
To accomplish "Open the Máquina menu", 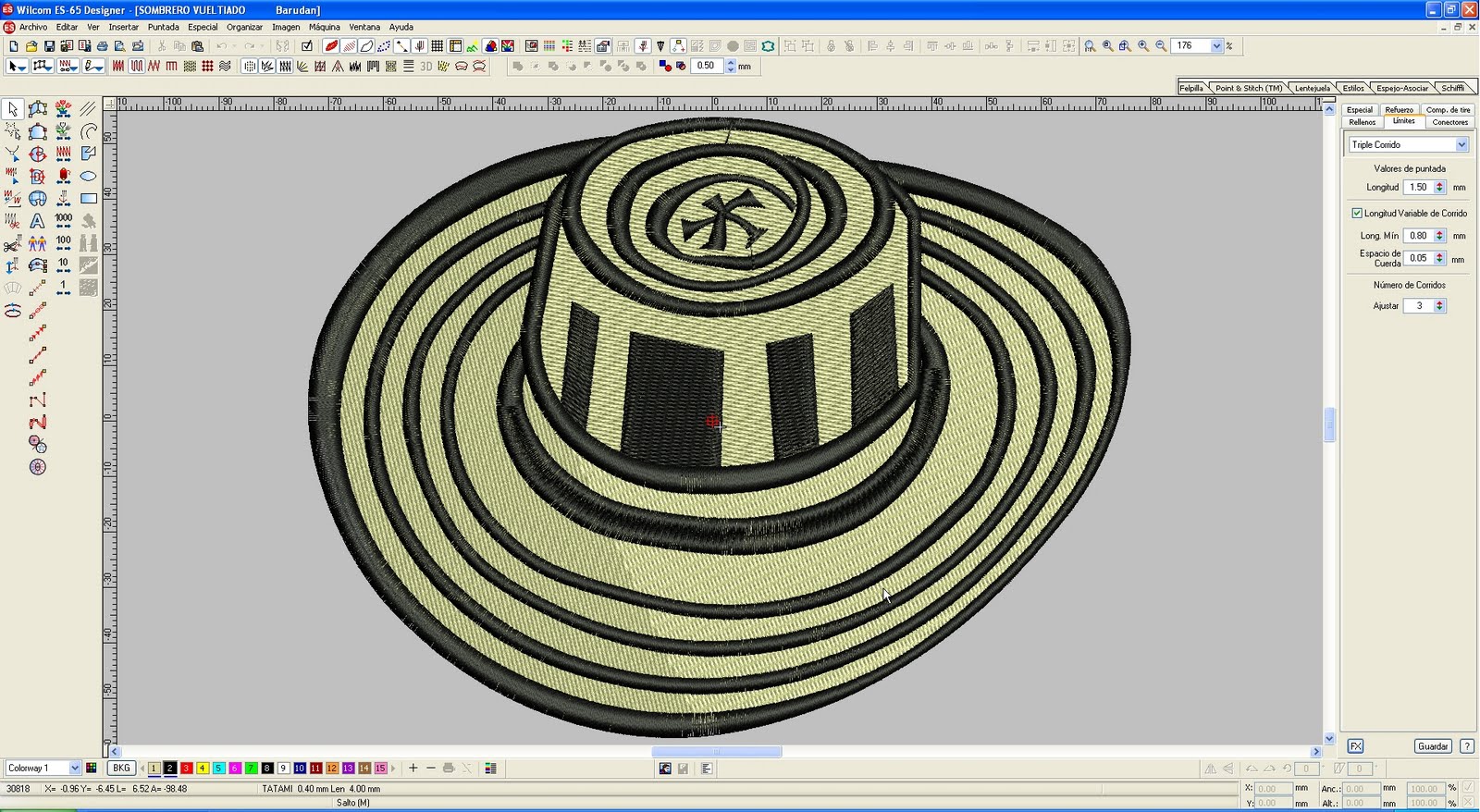I will pos(325,27).
